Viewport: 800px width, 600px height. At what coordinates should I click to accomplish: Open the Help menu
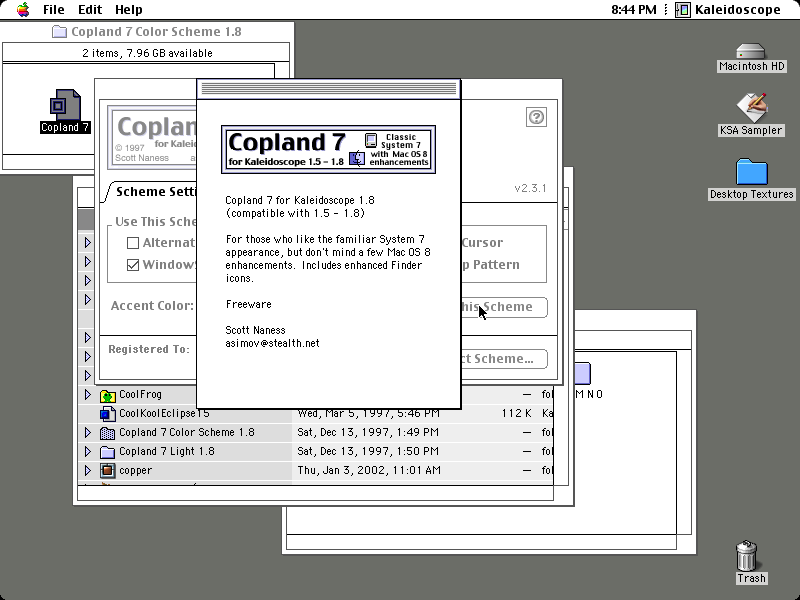129,10
